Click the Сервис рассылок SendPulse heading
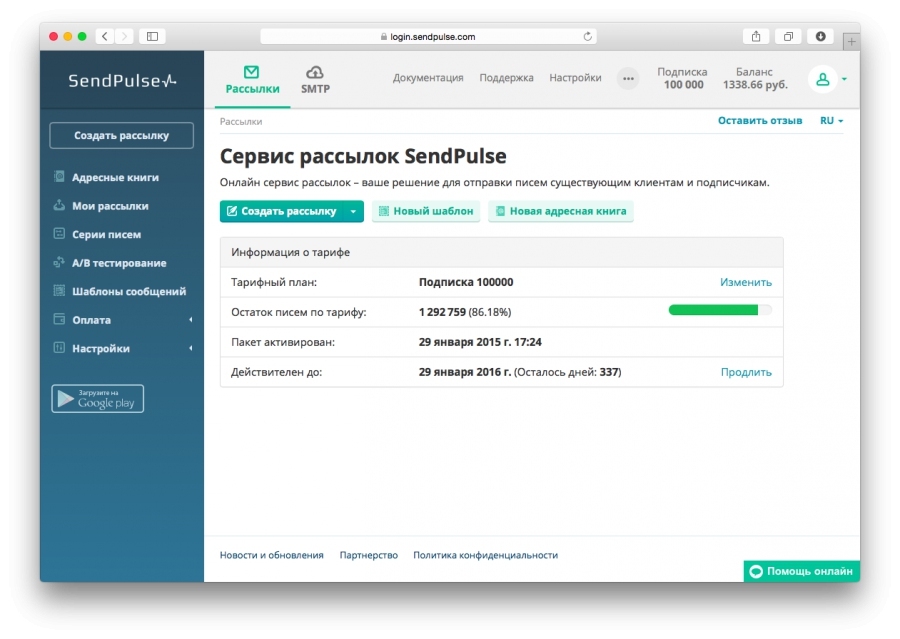 tap(363, 156)
